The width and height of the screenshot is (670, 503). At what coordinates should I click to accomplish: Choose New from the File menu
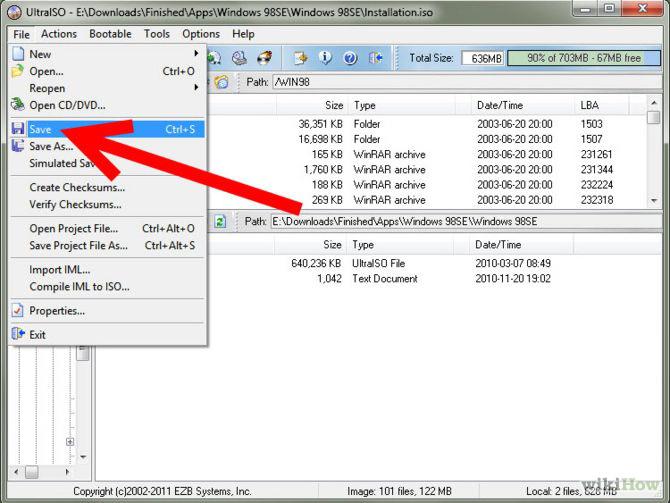[107, 54]
